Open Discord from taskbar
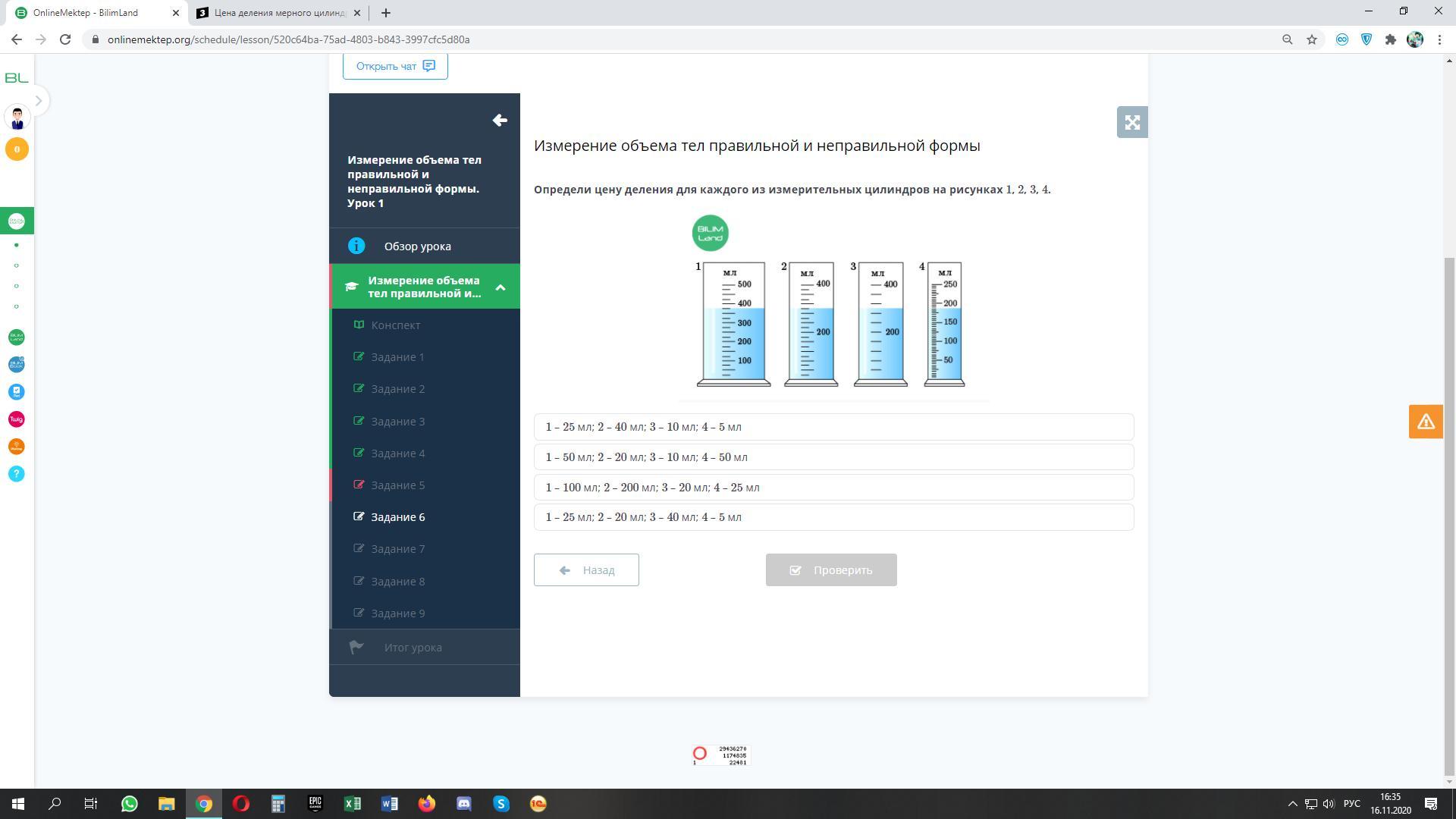Image resolution: width=1456 pixels, height=819 pixels. (464, 804)
